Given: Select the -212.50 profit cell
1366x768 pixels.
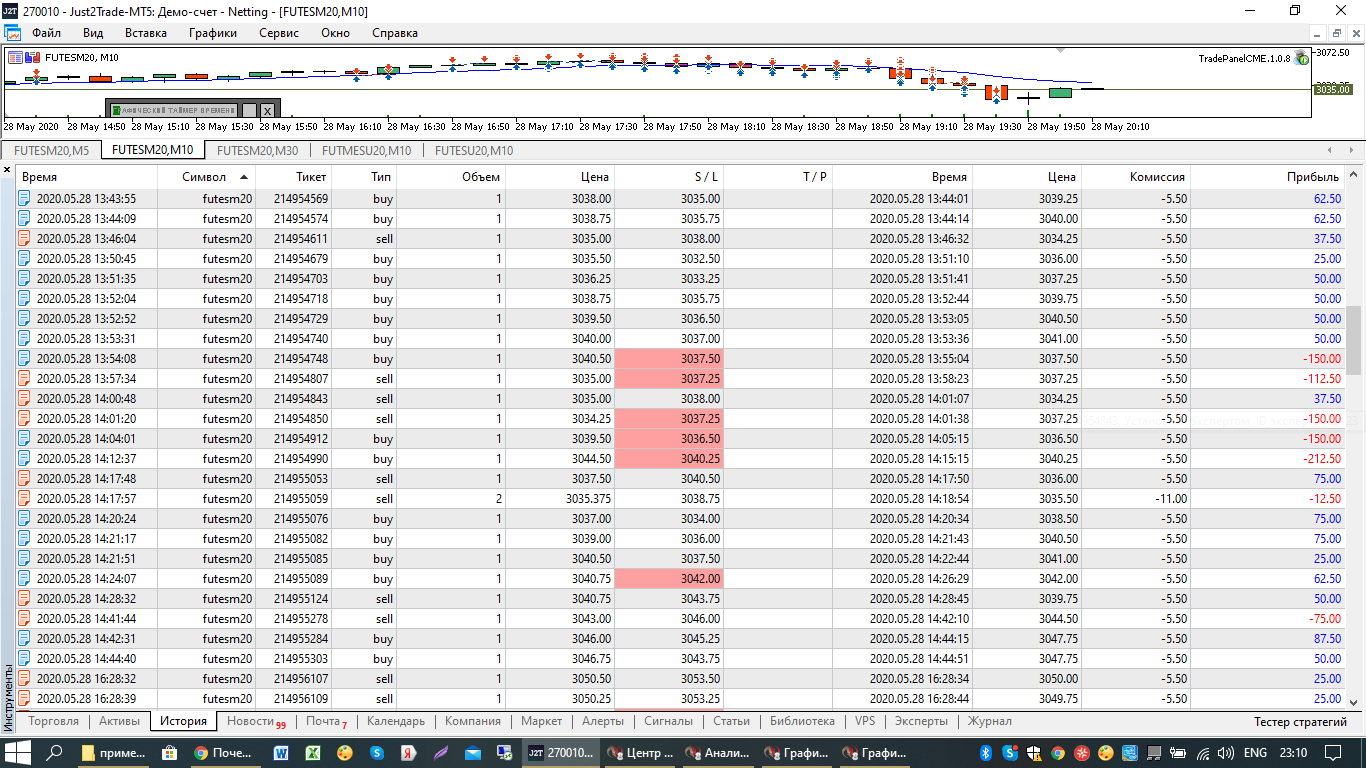Looking at the screenshot, I should point(1267,458).
